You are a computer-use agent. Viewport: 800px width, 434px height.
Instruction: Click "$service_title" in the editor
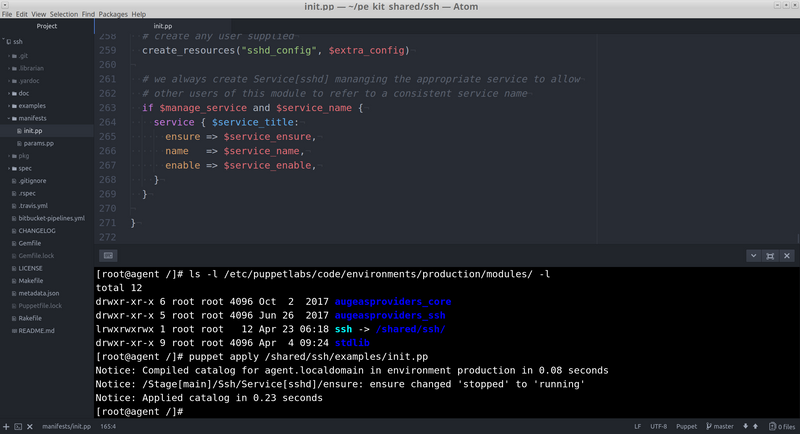coord(253,122)
